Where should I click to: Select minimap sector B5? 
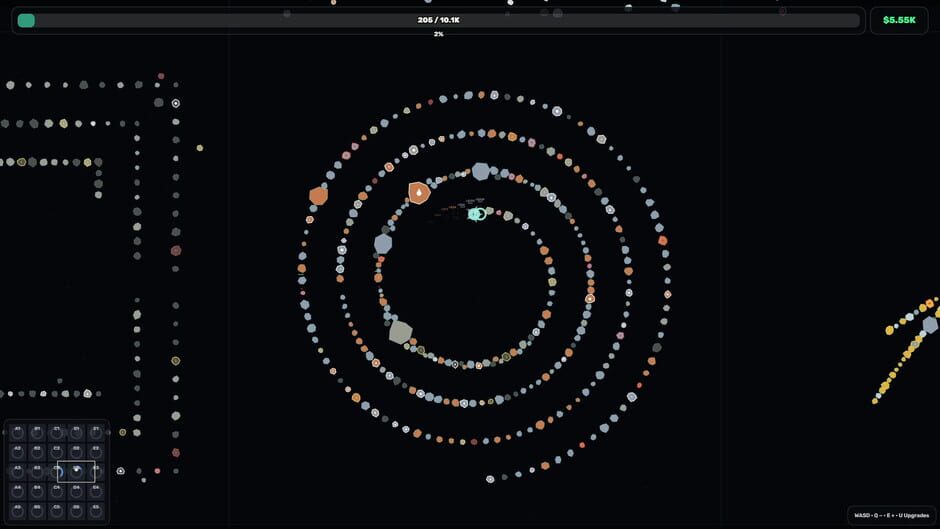point(37,510)
